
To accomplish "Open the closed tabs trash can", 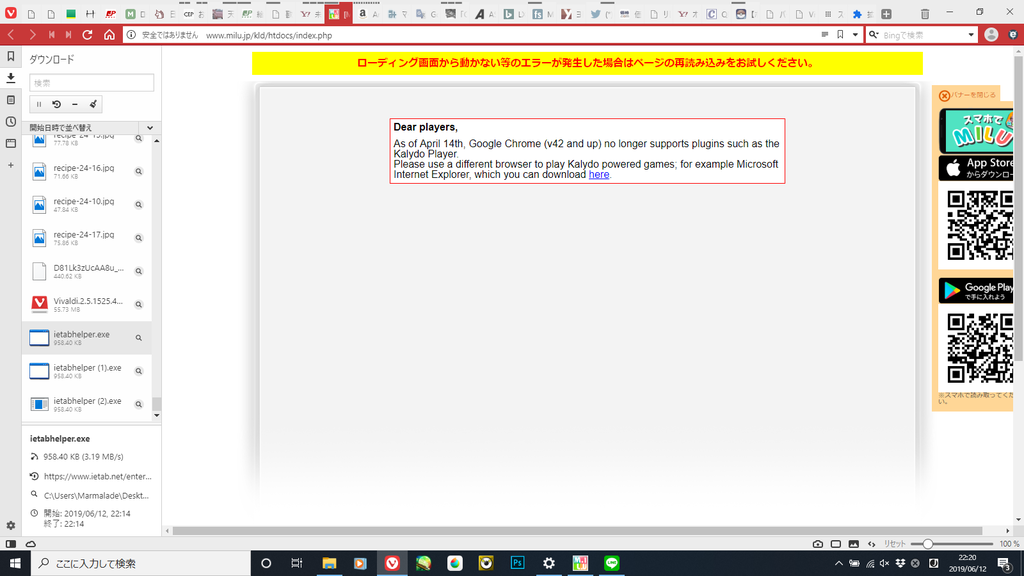I will pyautogui.click(x=924, y=14).
